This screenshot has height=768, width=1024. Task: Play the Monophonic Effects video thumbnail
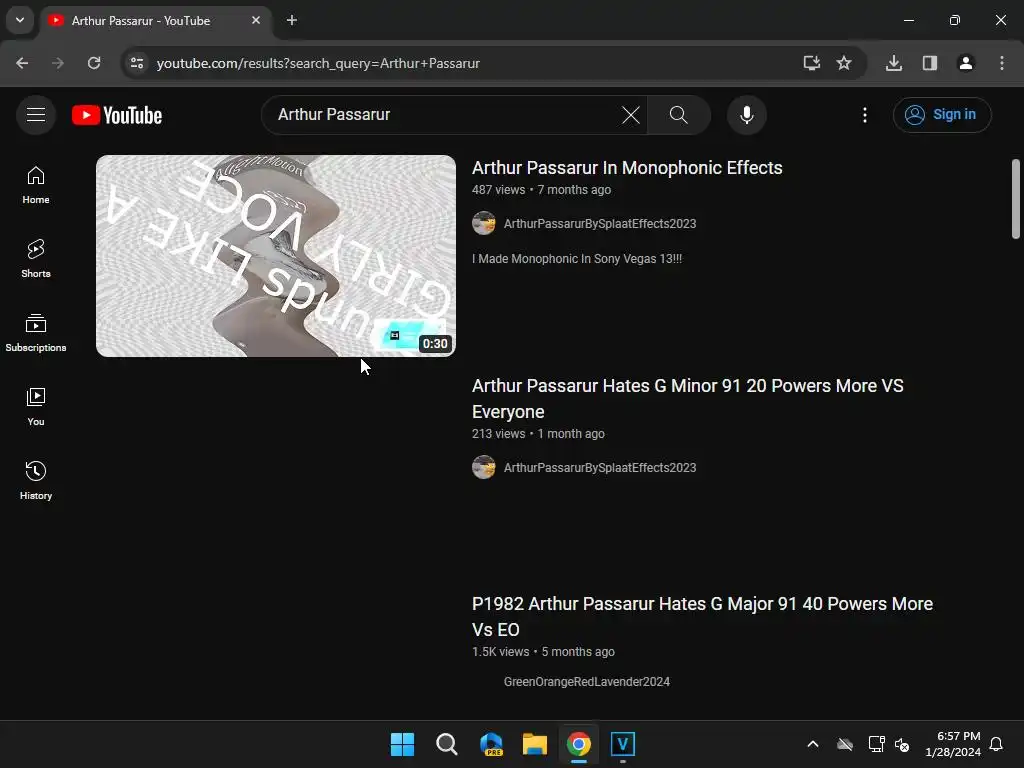point(276,256)
